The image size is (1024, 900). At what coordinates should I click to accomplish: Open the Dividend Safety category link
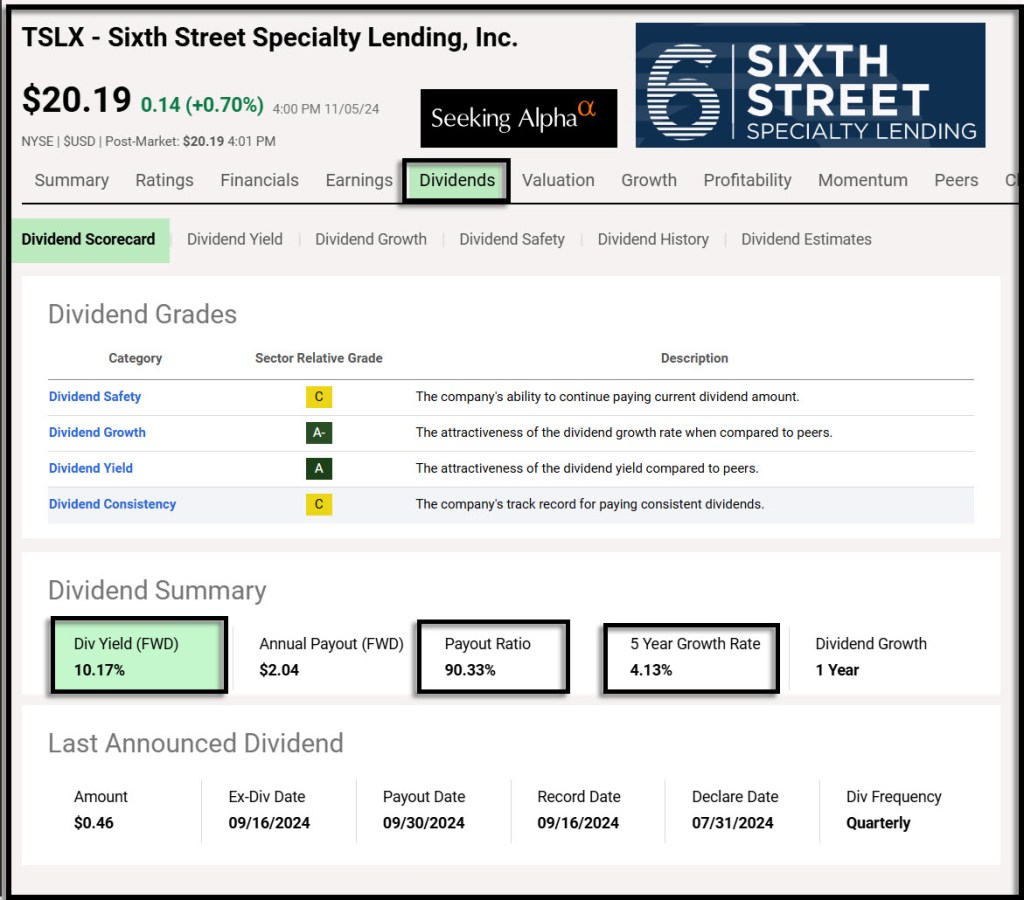tap(95, 397)
